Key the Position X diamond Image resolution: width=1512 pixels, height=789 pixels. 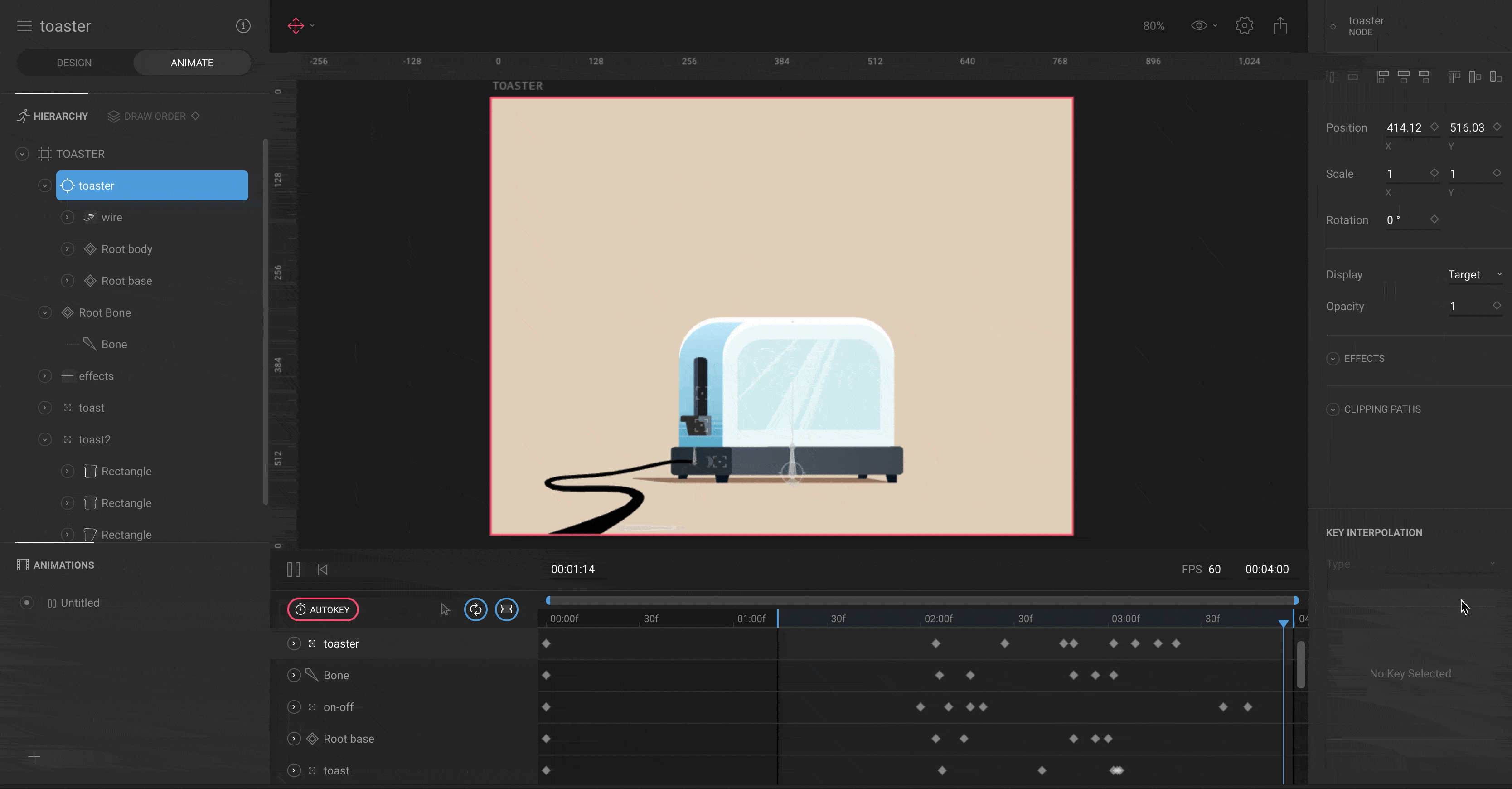coord(1434,127)
